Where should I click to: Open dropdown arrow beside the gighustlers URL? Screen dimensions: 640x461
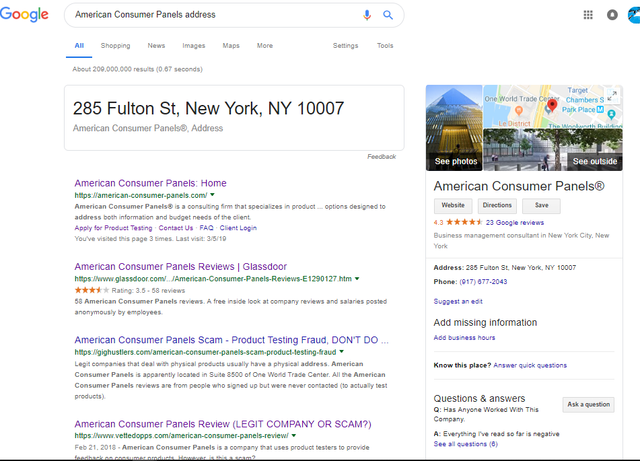[342, 352]
